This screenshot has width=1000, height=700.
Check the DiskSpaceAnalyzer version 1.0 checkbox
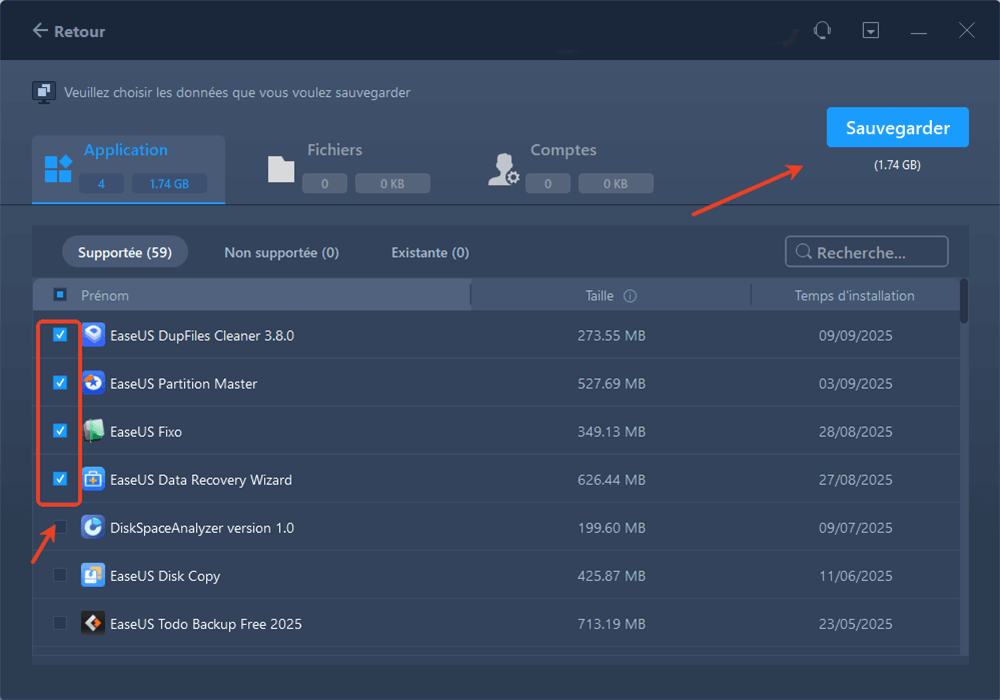coord(60,527)
